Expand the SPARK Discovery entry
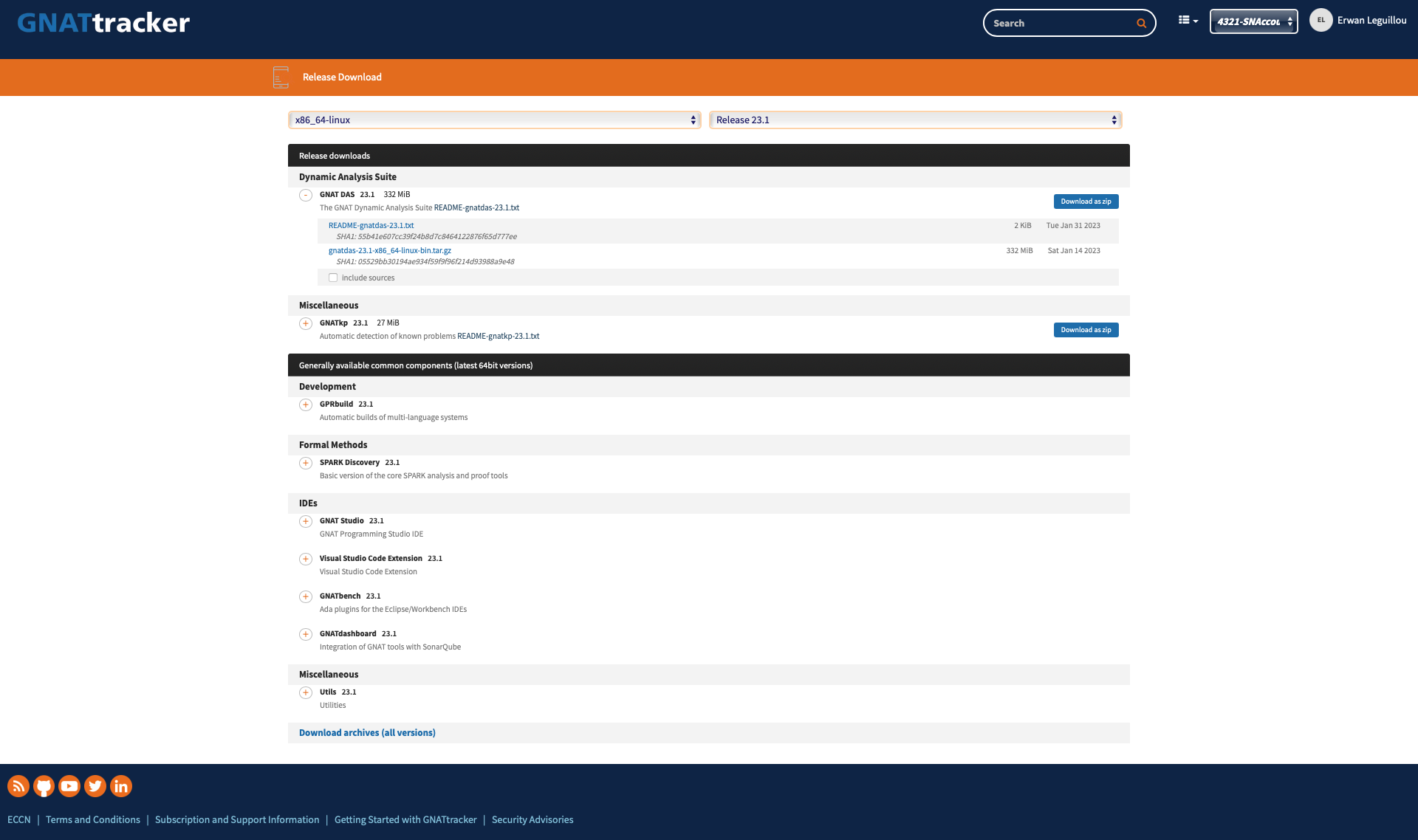Screen dimensions: 1418x840 click(x=306, y=463)
